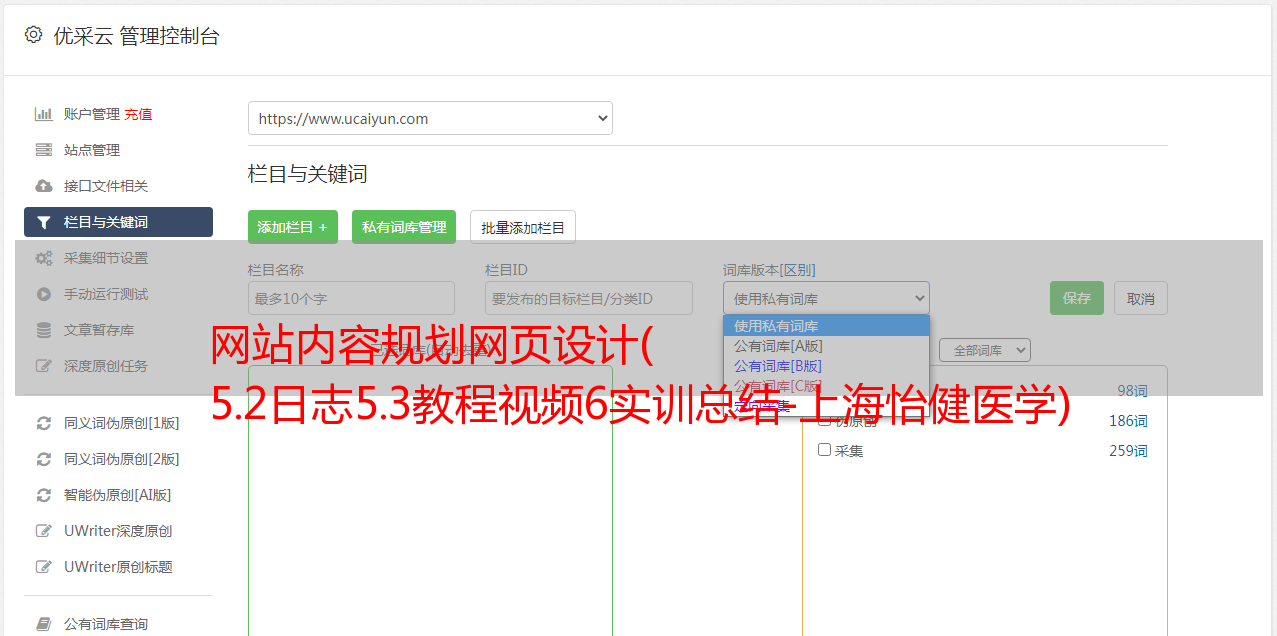Click the refresh icon for 同义词伪原创[2版]
The width and height of the screenshot is (1277, 636).
(x=44, y=459)
